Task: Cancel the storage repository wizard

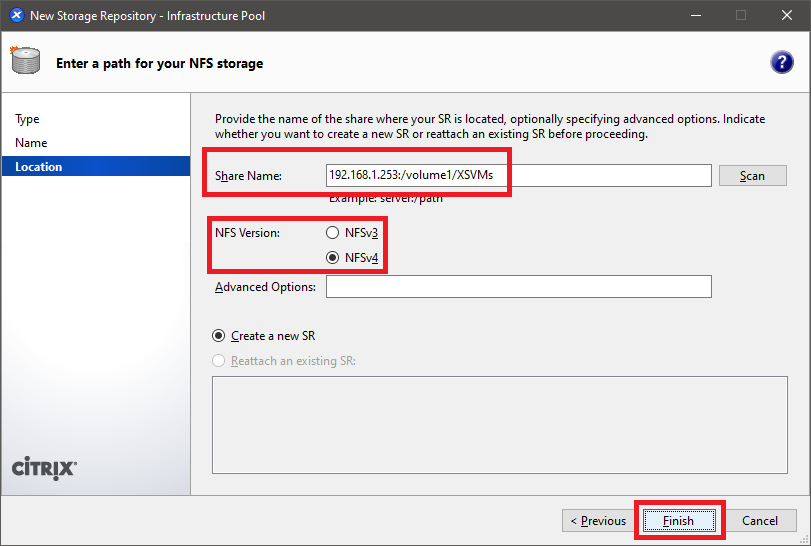Action: coord(760,520)
